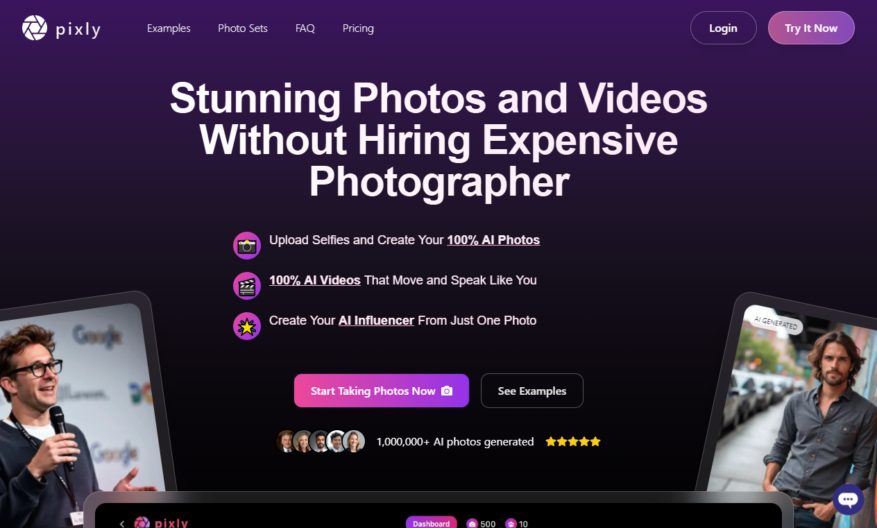Click the Try It Now button
Viewport: 877px width, 528px height.
pyautogui.click(x=811, y=28)
